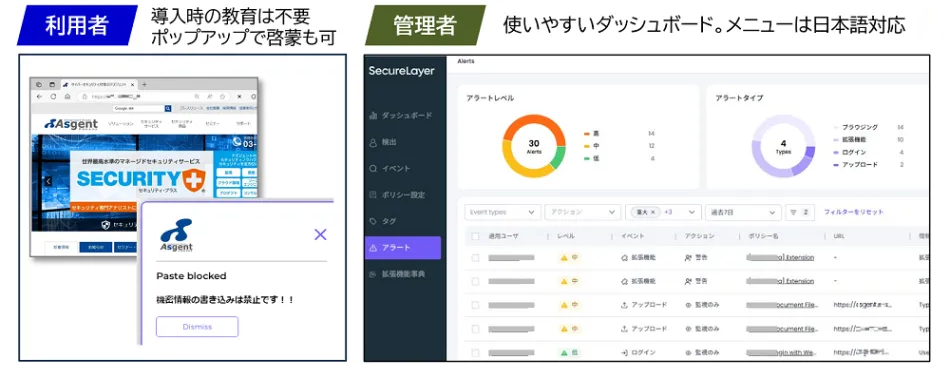Click the レベル column header
The width and height of the screenshot is (950, 379).
tap(565, 236)
